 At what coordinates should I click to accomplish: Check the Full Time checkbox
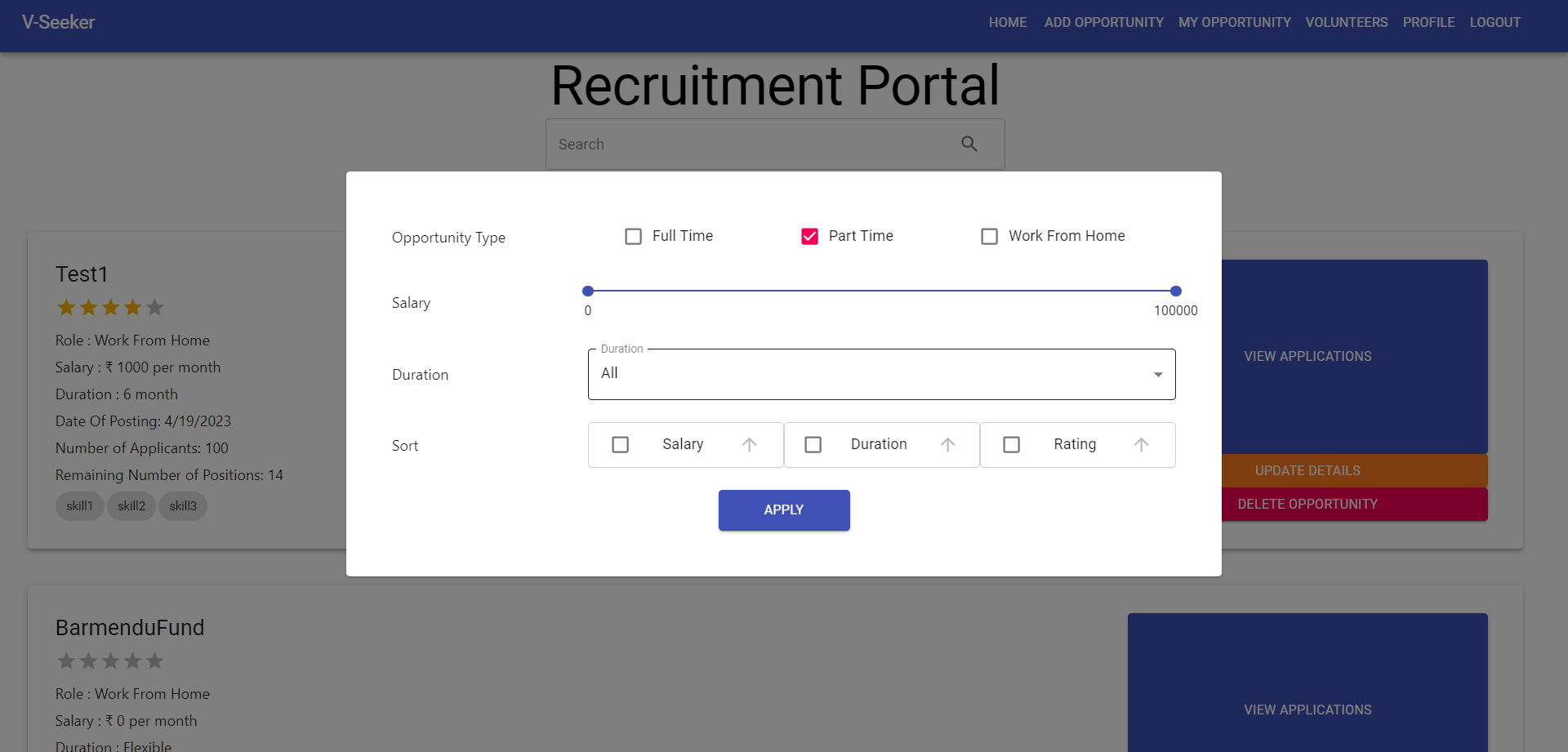tap(633, 237)
